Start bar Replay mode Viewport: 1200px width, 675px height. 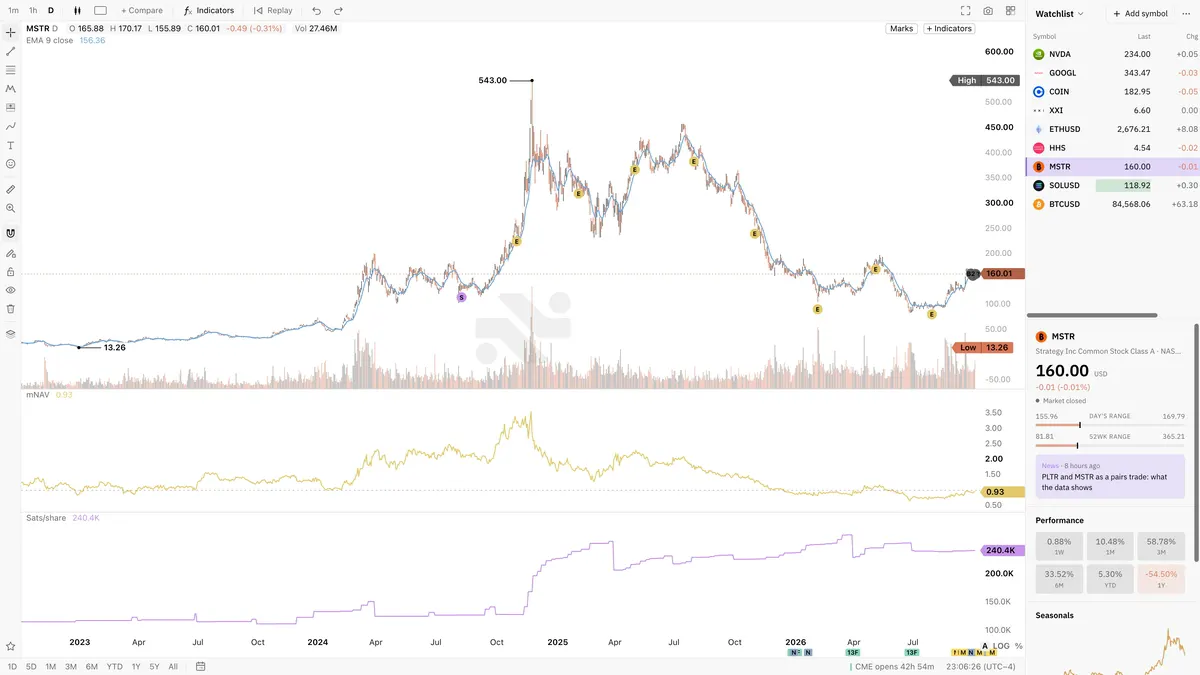pyautogui.click(x=273, y=11)
